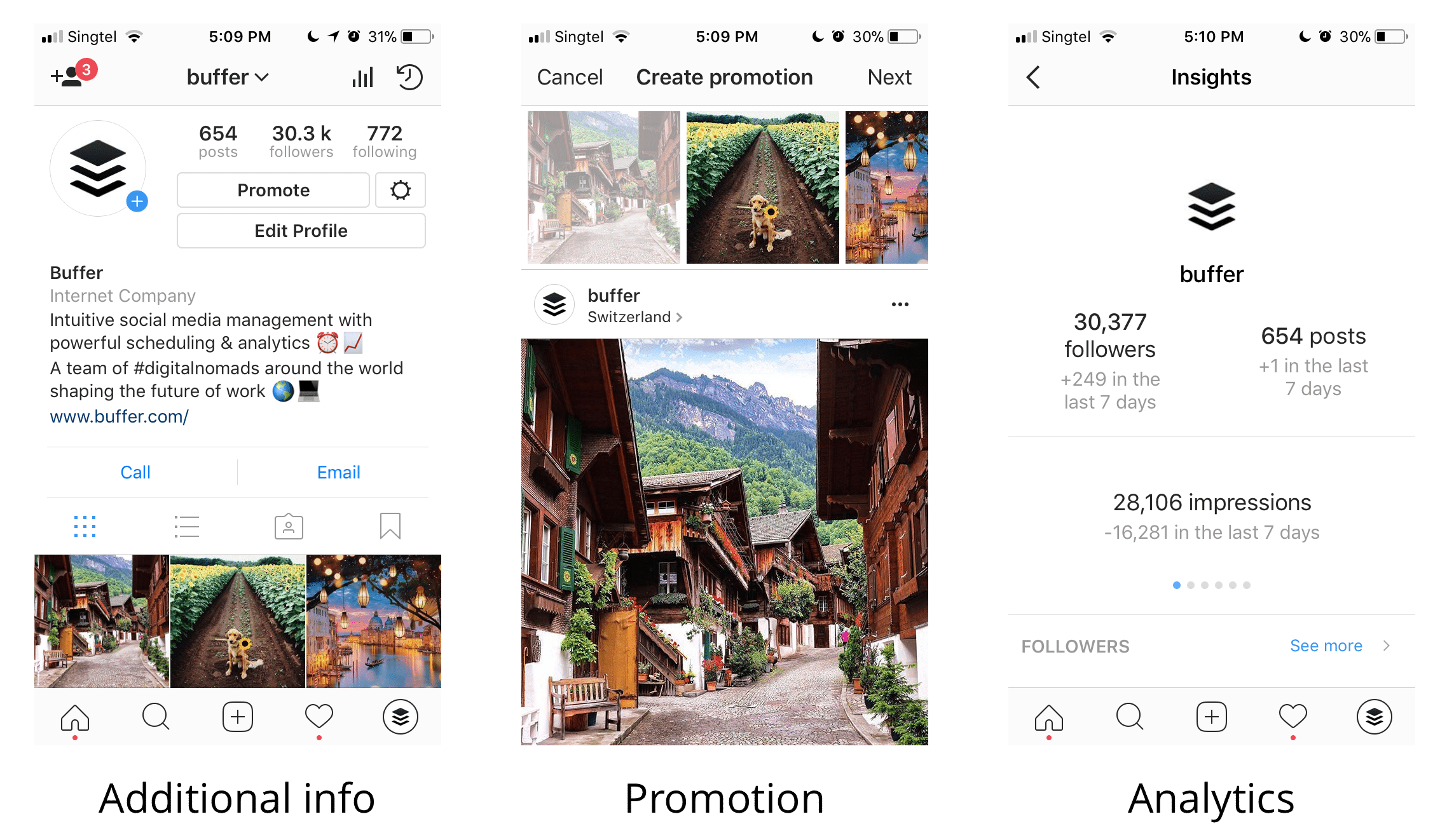Viewport: 1447px width, 840px height.
Task: Open the saved posts bookmark icon
Action: pyautogui.click(x=391, y=527)
